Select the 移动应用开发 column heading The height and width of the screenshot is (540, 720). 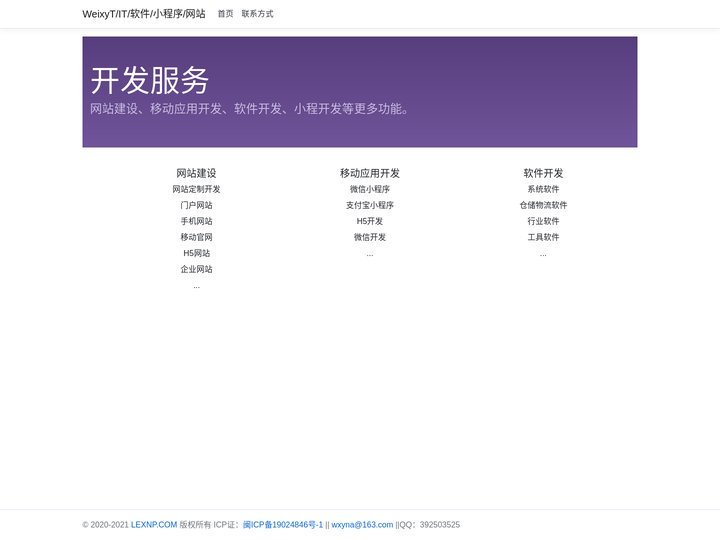tap(370, 173)
